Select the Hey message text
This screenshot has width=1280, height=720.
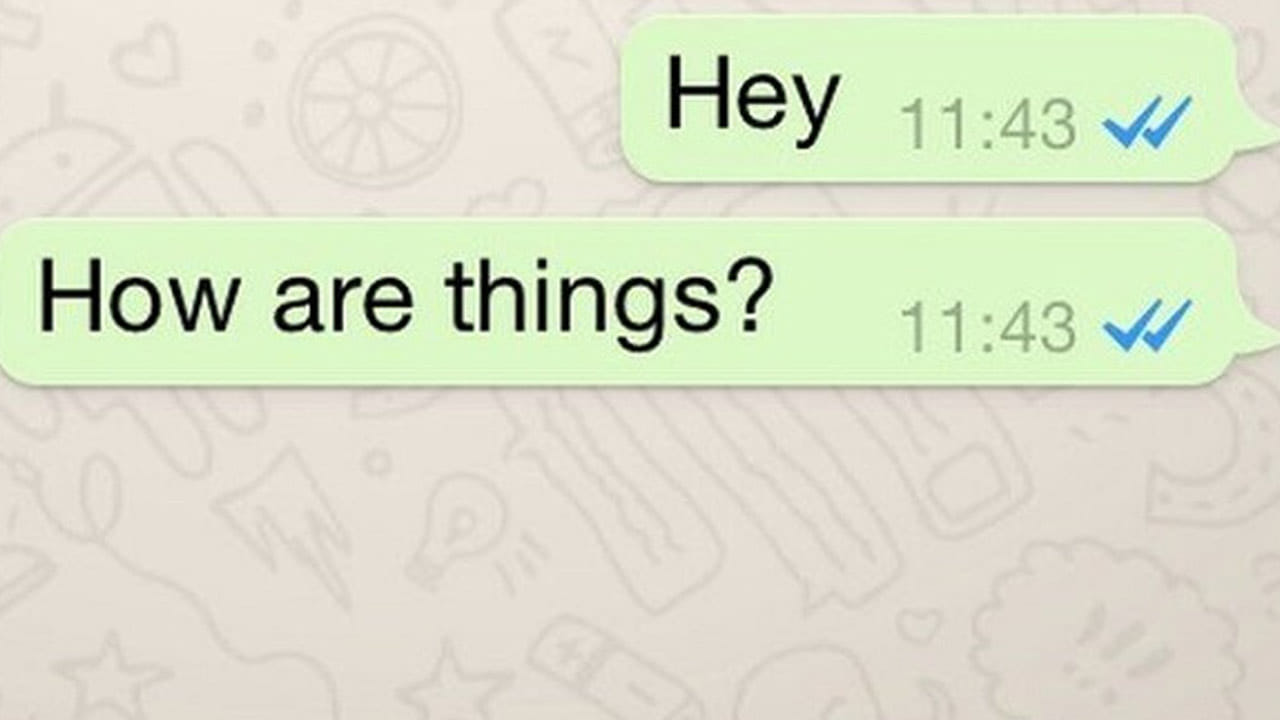(x=753, y=100)
